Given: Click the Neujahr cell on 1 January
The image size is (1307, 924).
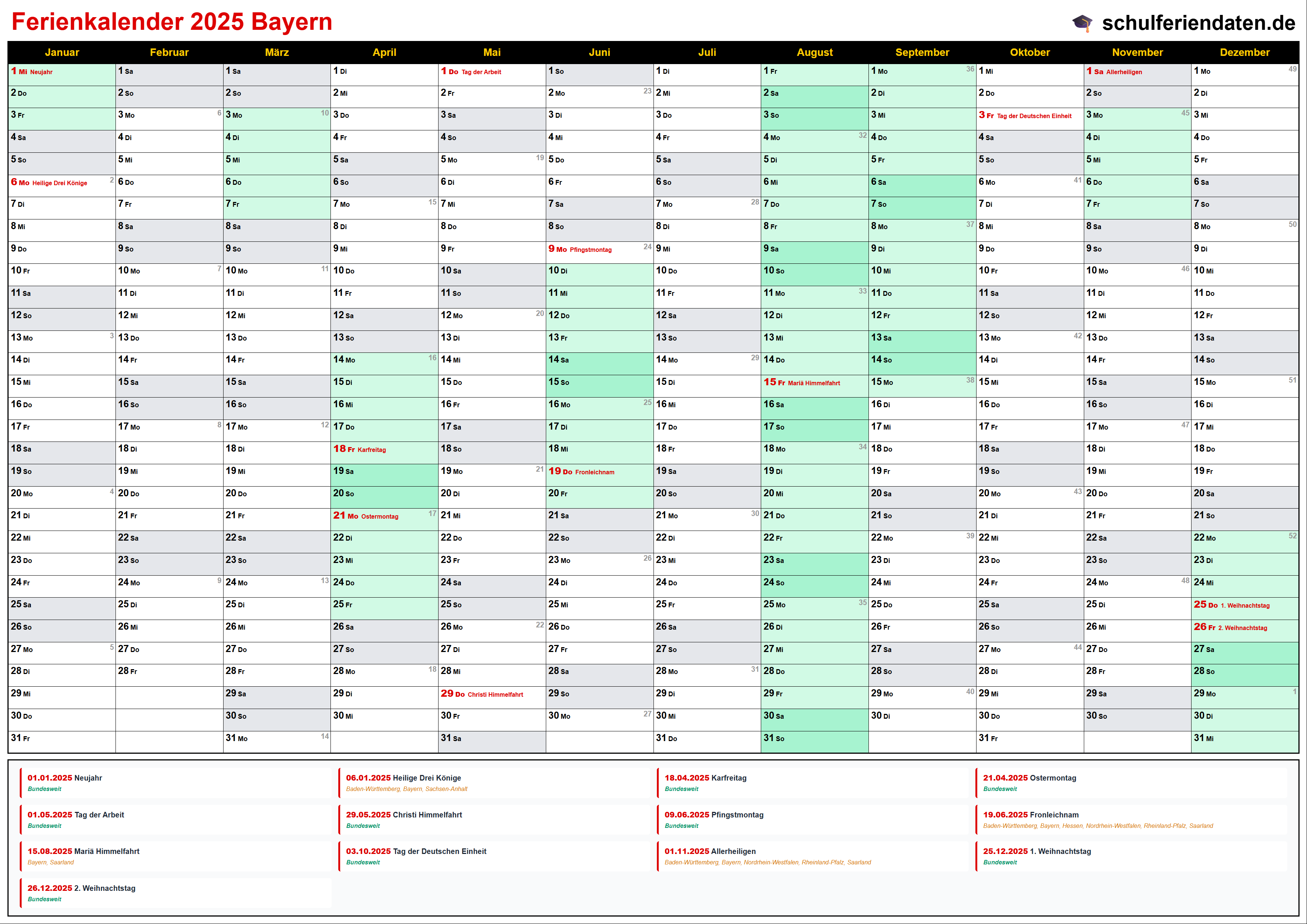Looking at the screenshot, I should pos(41,72).
